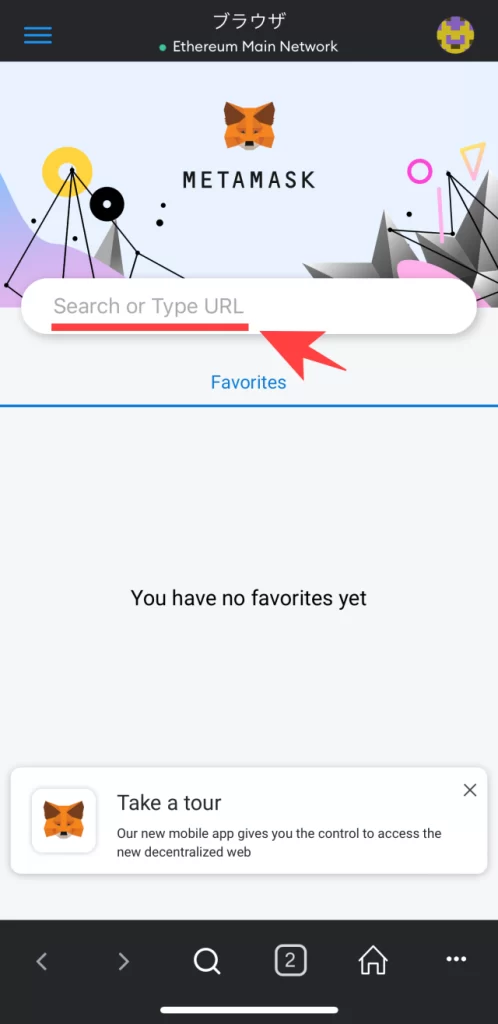The height and width of the screenshot is (1024, 498).
Task: Tap the green network status dot
Action: 163,48
